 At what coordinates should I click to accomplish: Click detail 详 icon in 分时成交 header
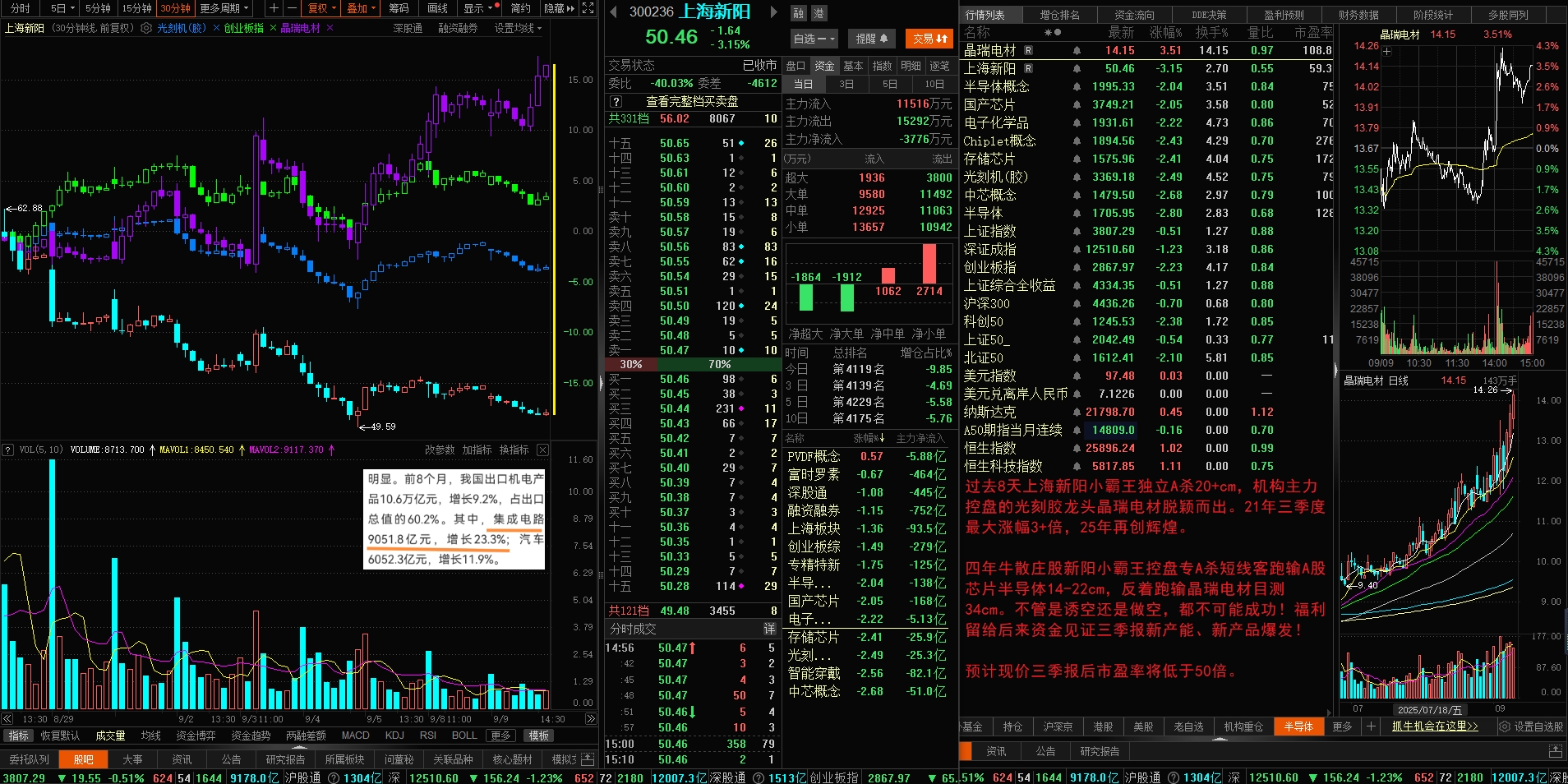[x=769, y=629]
